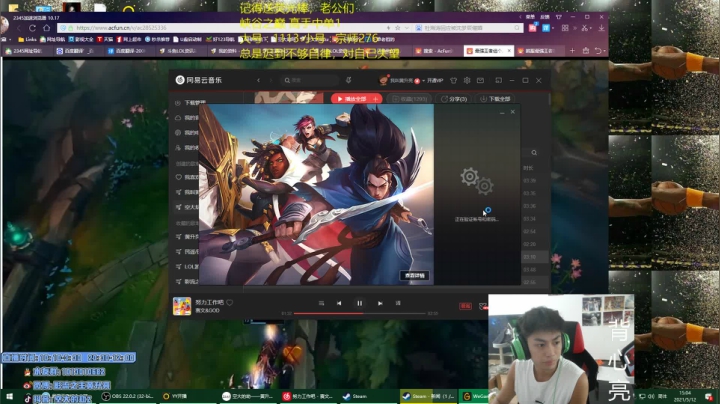Image resolution: width=720 pixels, height=404 pixels.
Task: Add playlist to queue with plus icon
Action: 377,99
